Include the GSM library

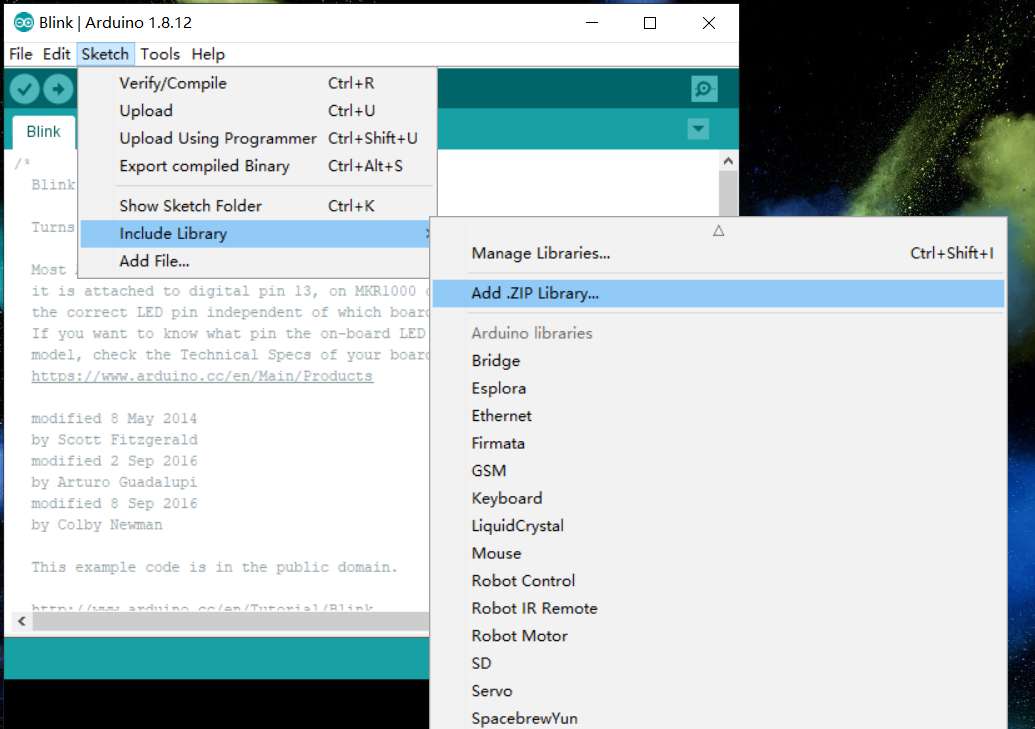point(718,471)
